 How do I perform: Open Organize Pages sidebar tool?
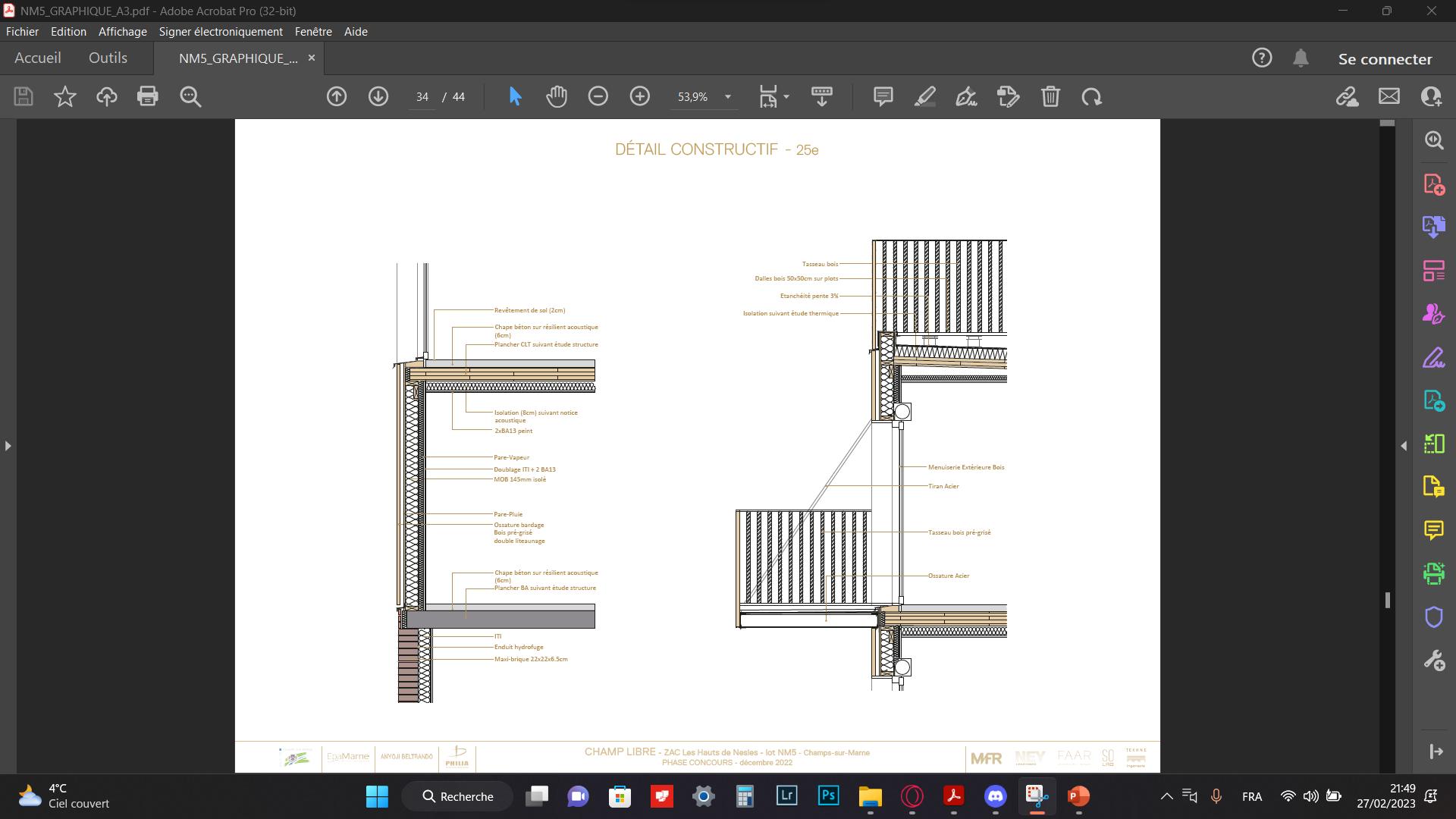tap(1434, 270)
